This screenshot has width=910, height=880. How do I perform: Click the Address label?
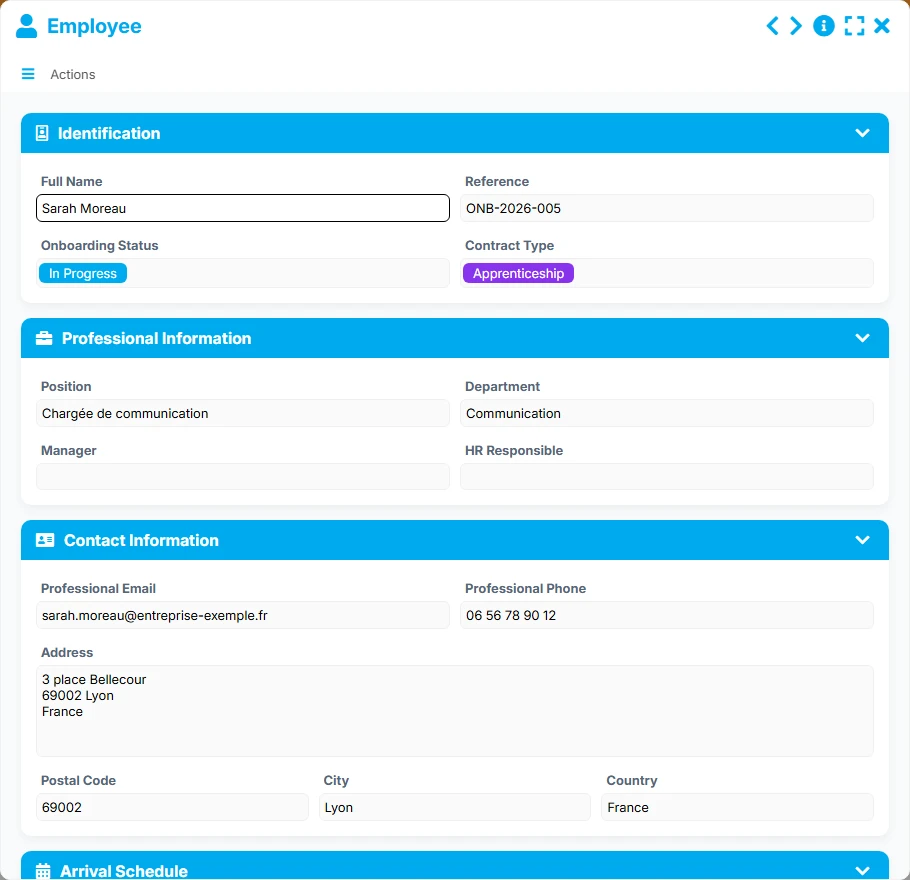pos(67,652)
